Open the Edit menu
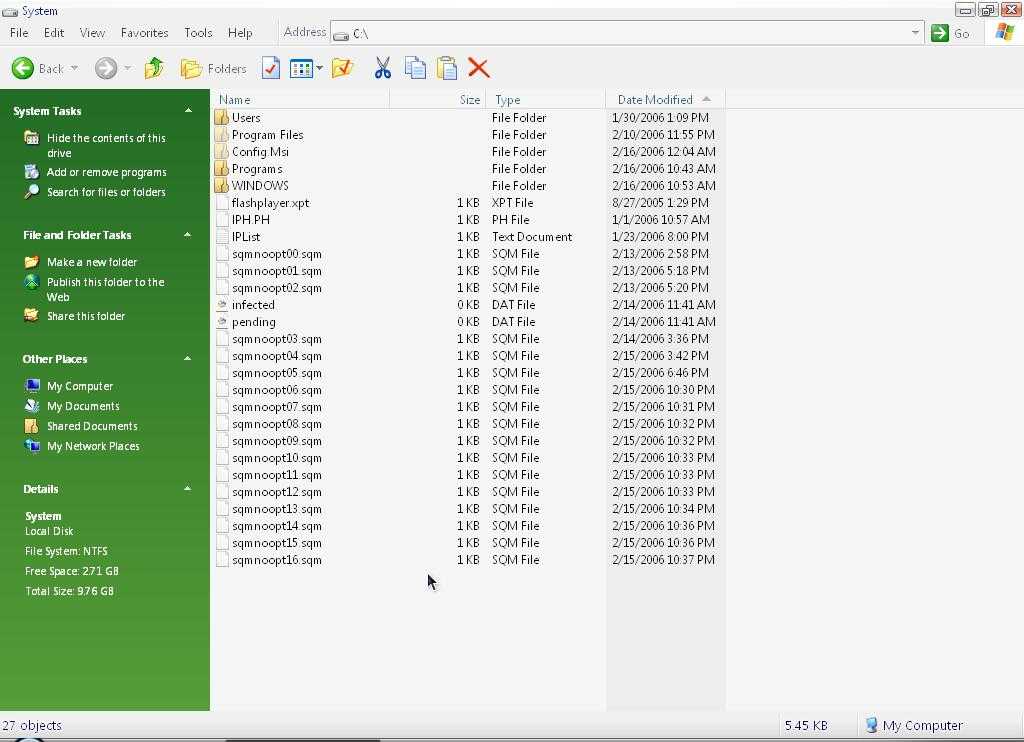 click(x=54, y=33)
